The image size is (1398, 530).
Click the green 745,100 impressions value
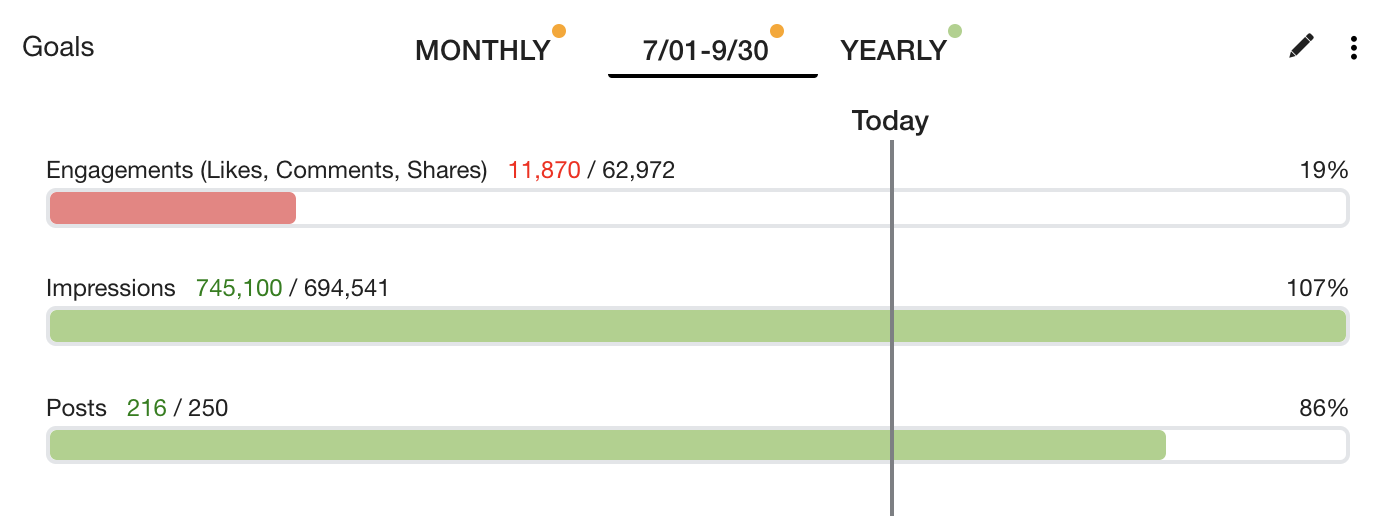click(x=239, y=288)
